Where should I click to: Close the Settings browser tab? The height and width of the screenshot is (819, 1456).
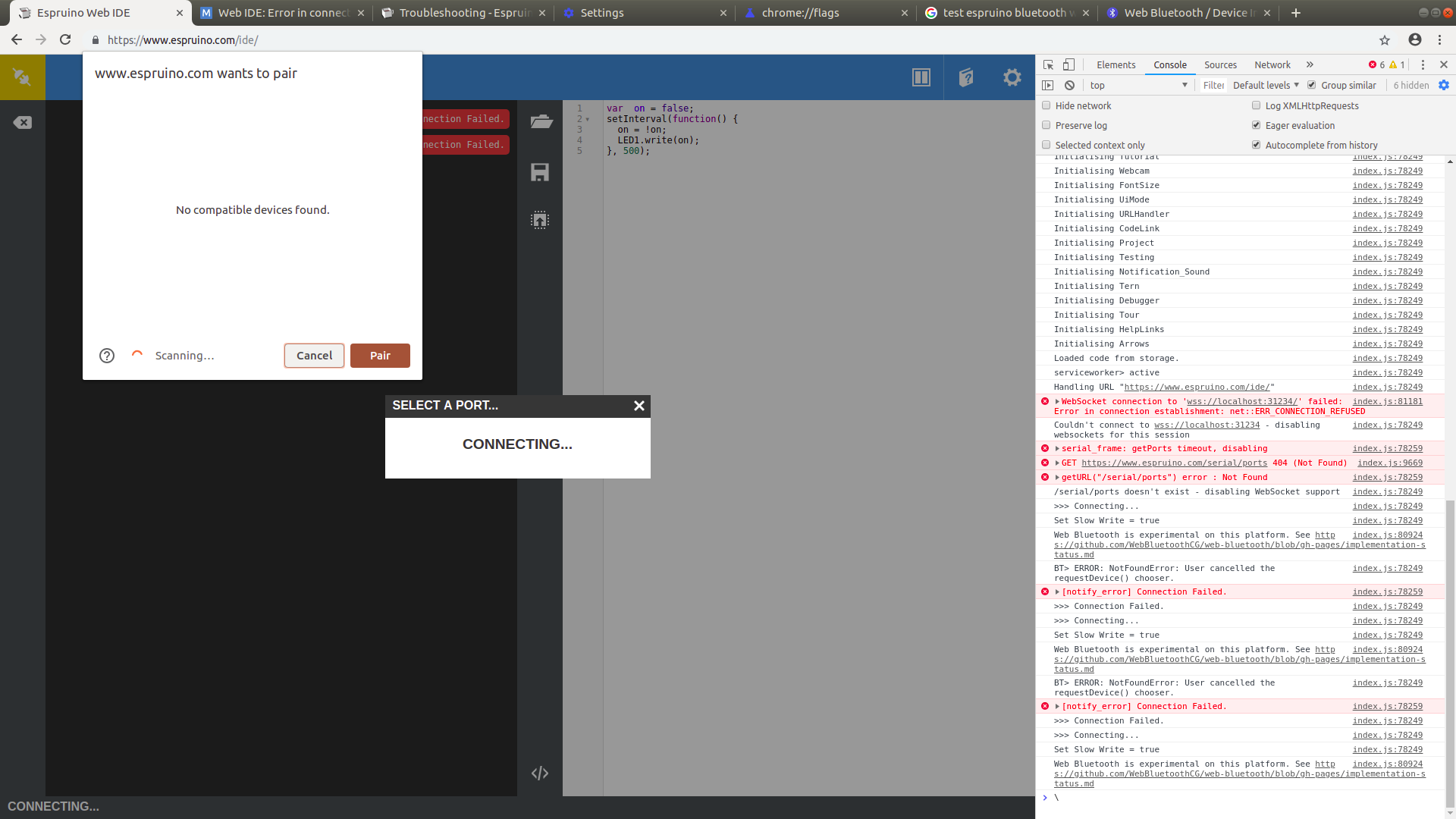pyautogui.click(x=723, y=13)
